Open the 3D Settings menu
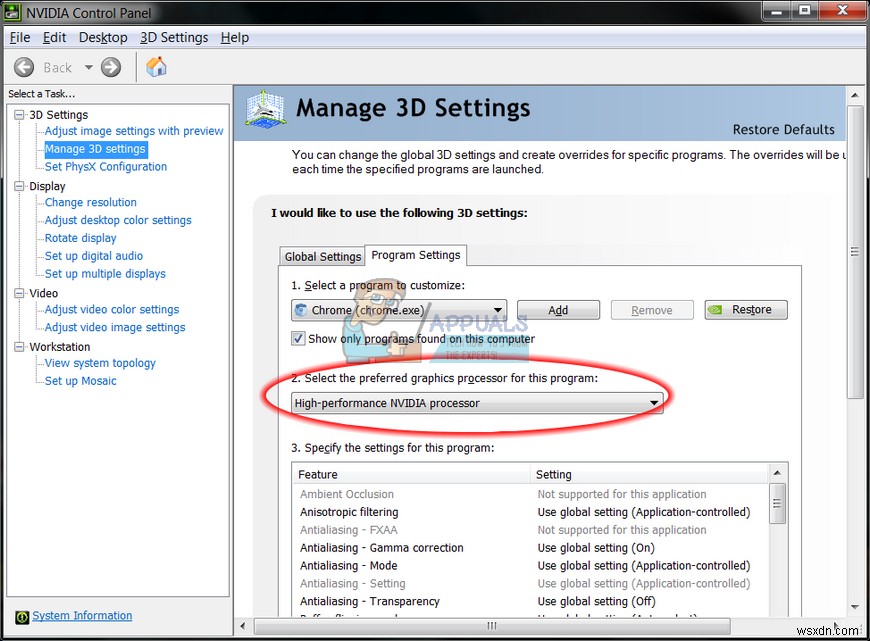This screenshot has height=641, width=870. click(174, 38)
